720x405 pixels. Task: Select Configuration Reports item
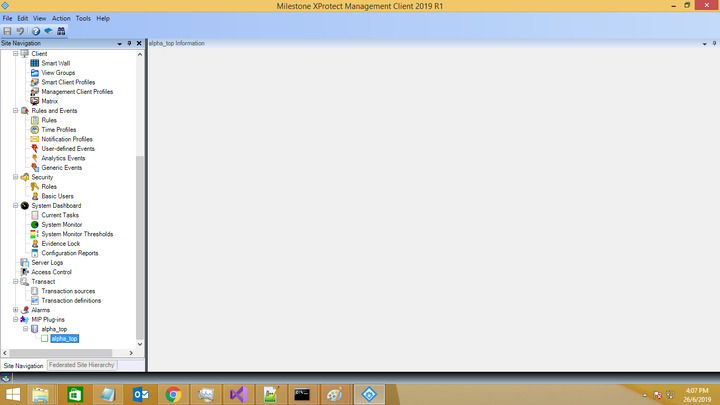click(x=69, y=253)
